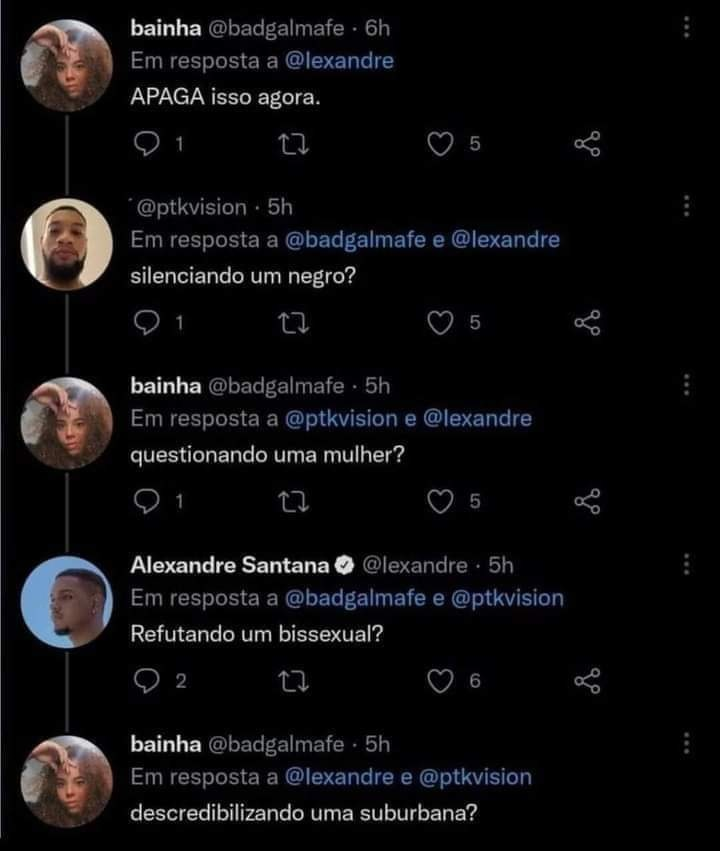Open more options on the "APAGA isso agora." tweet
This screenshot has height=851, width=720.
pyautogui.click(x=686, y=28)
